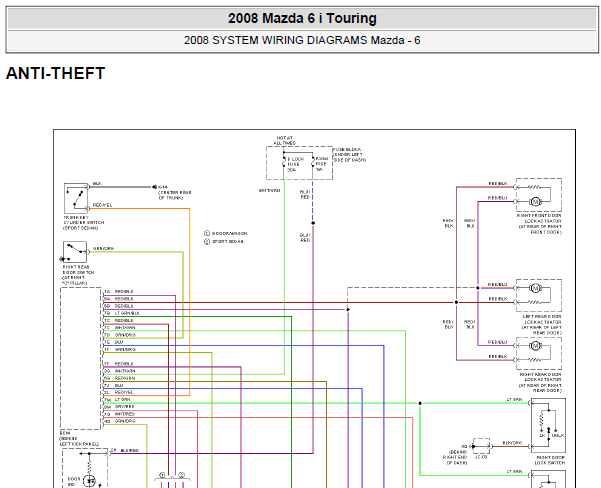Click the right door lock switch resistor symbol
The image size is (601, 488).
(x=542, y=419)
